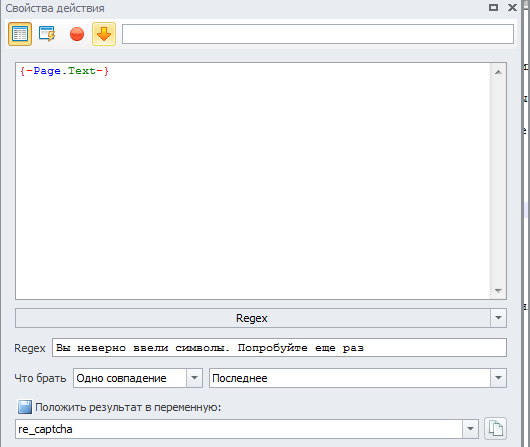Click the text area scroll up arrow
Viewport: 530px width, 447px height.
[498, 72]
